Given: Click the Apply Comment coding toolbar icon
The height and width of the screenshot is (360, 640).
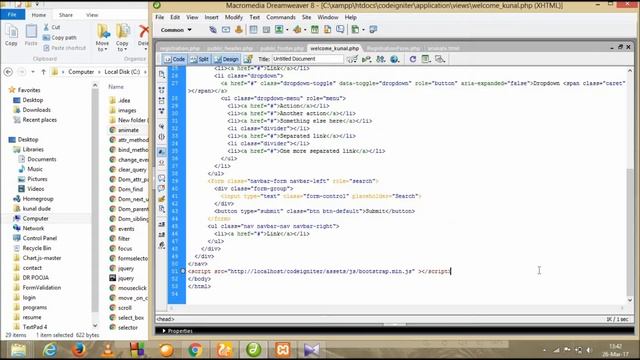Looking at the screenshot, I should (162, 178).
